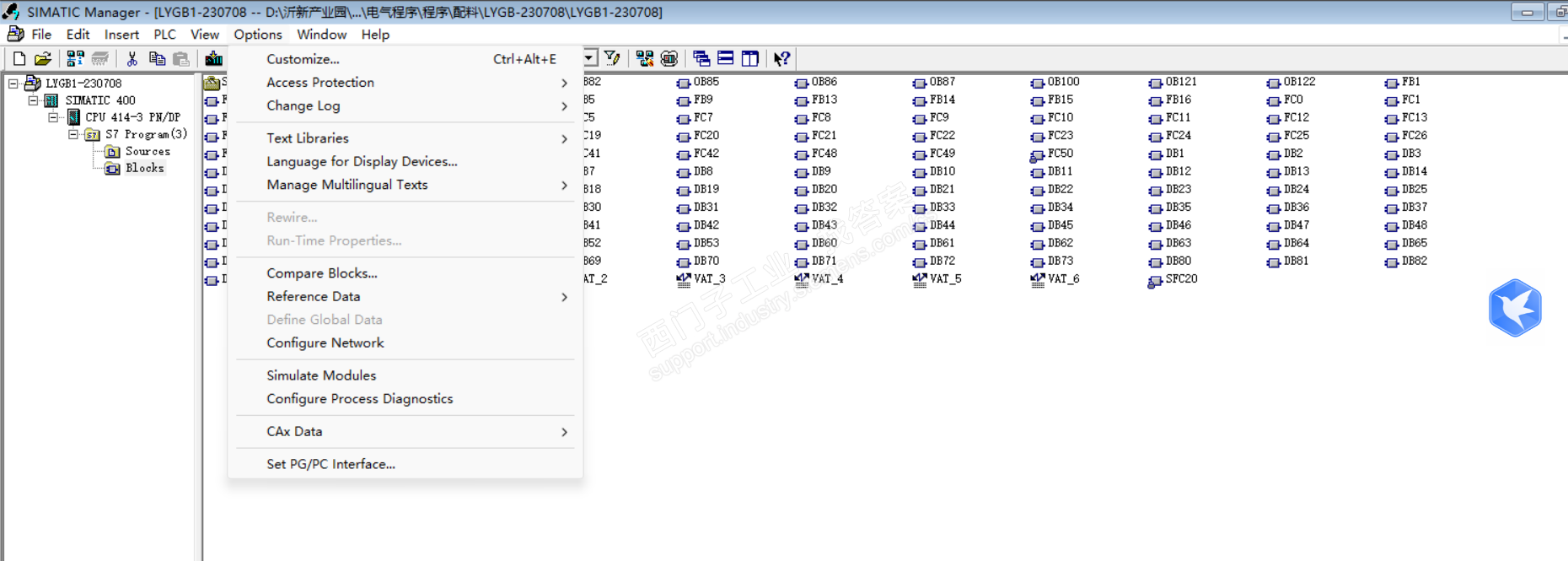Screen dimensions: 1568x561
Task: Click the Configure Network toolbar icon
Action: click(645, 58)
